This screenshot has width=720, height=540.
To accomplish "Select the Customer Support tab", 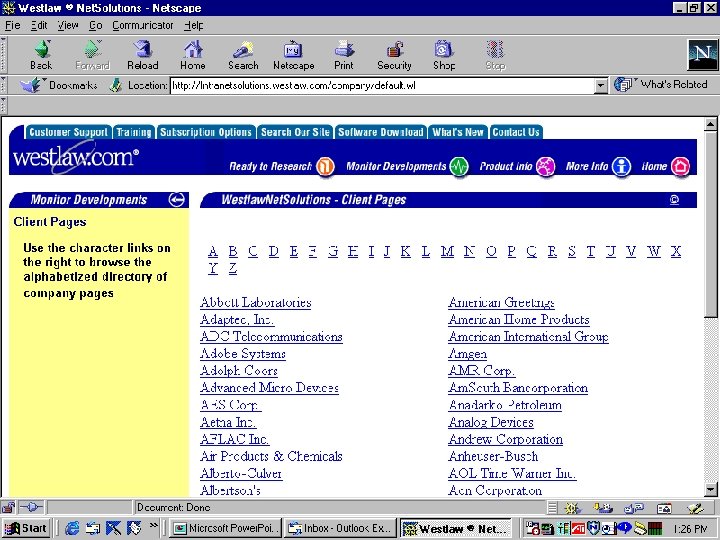I will 68,132.
